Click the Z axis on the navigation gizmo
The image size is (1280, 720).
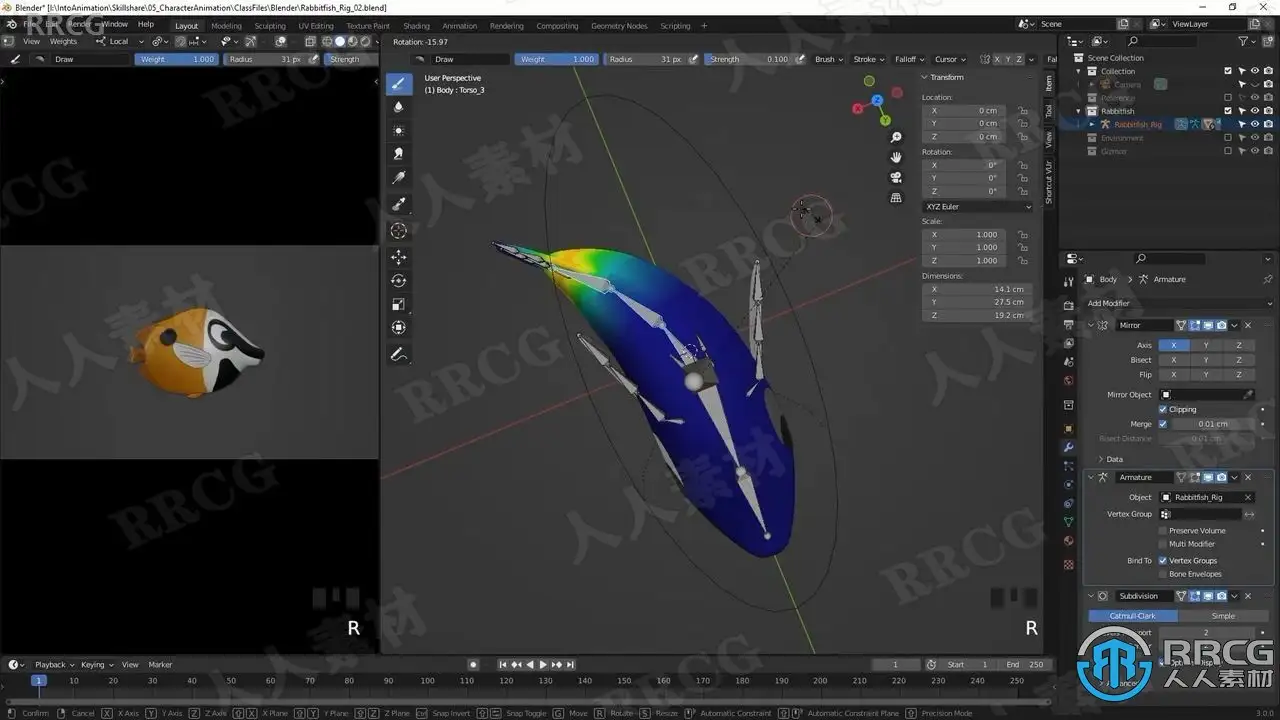tap(877, 100)
